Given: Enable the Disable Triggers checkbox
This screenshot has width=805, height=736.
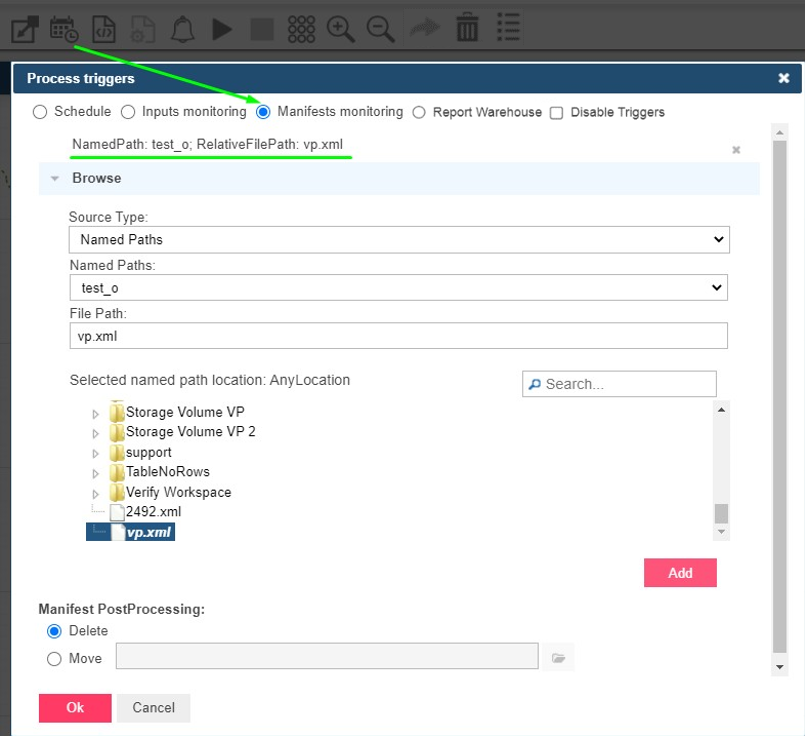Looking at the screenshot, I should tap(556, 112).
